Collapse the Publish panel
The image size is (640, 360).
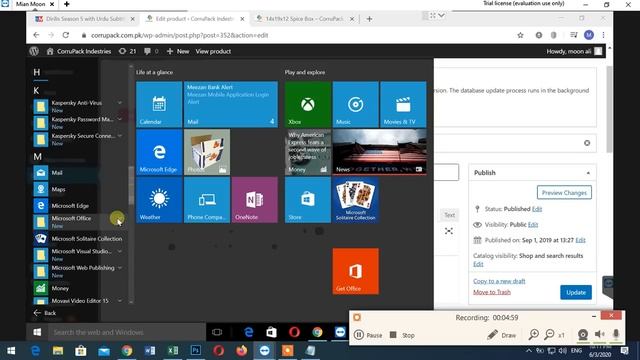click(x=588, y=173)
